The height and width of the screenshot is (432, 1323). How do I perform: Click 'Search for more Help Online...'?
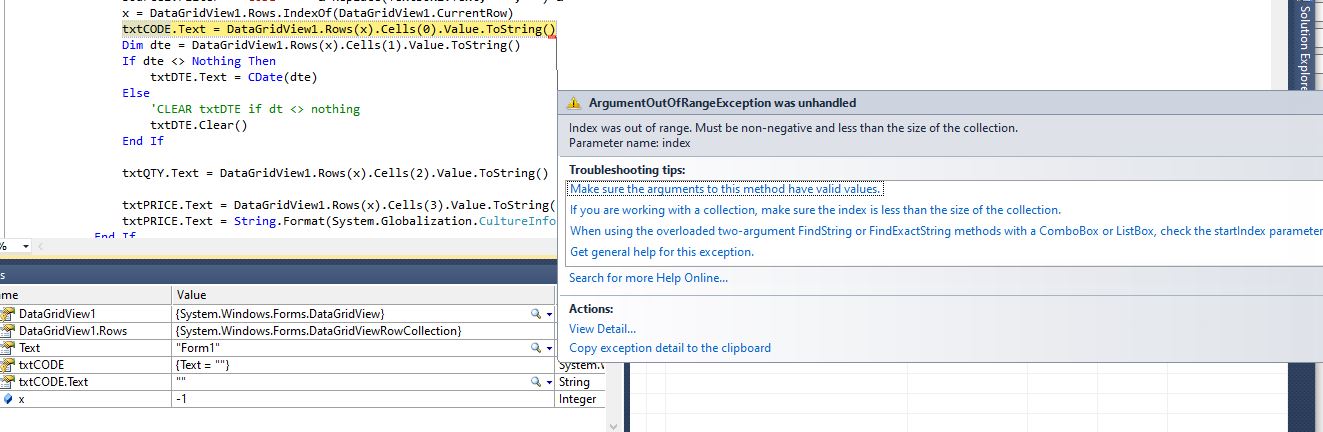click(x=648, y=278)
